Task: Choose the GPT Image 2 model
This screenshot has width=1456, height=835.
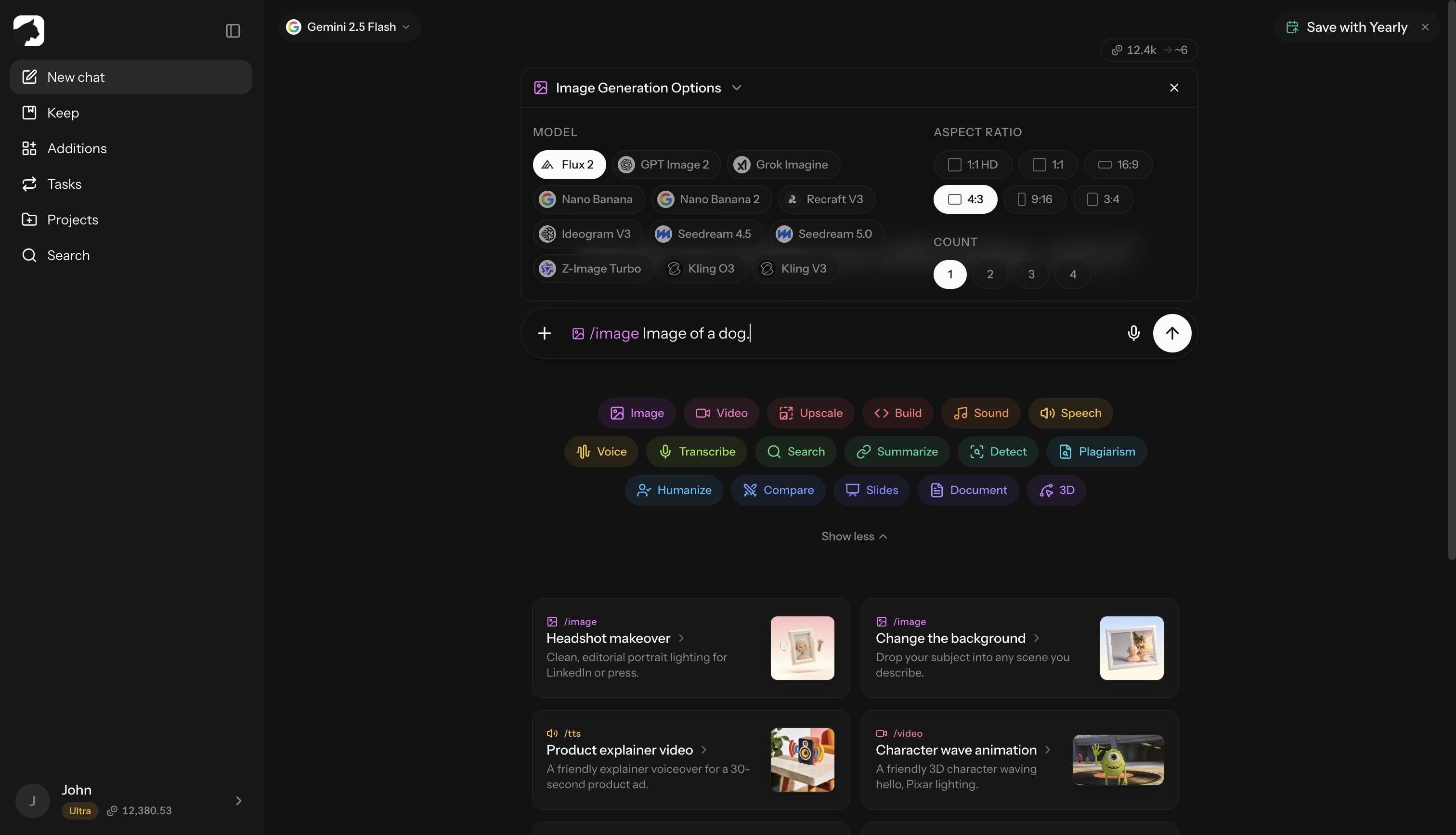Action: tap(666, 165)
